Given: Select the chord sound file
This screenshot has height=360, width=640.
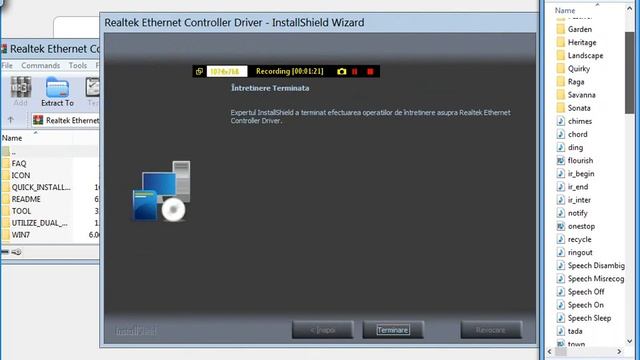Looking at the screenshot, I should pos(578,134).
